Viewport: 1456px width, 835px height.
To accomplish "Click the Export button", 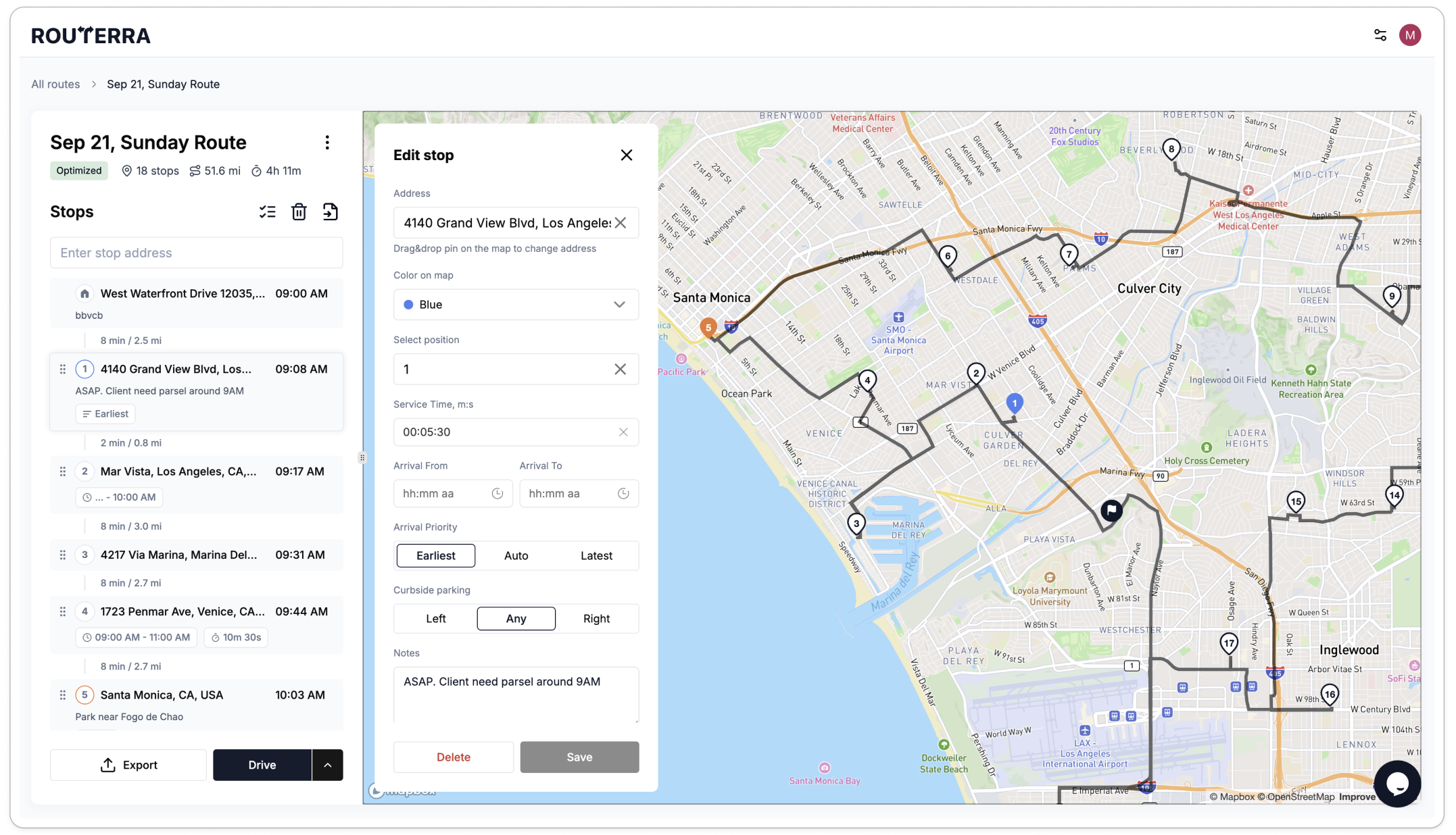I will click(128, 765).
